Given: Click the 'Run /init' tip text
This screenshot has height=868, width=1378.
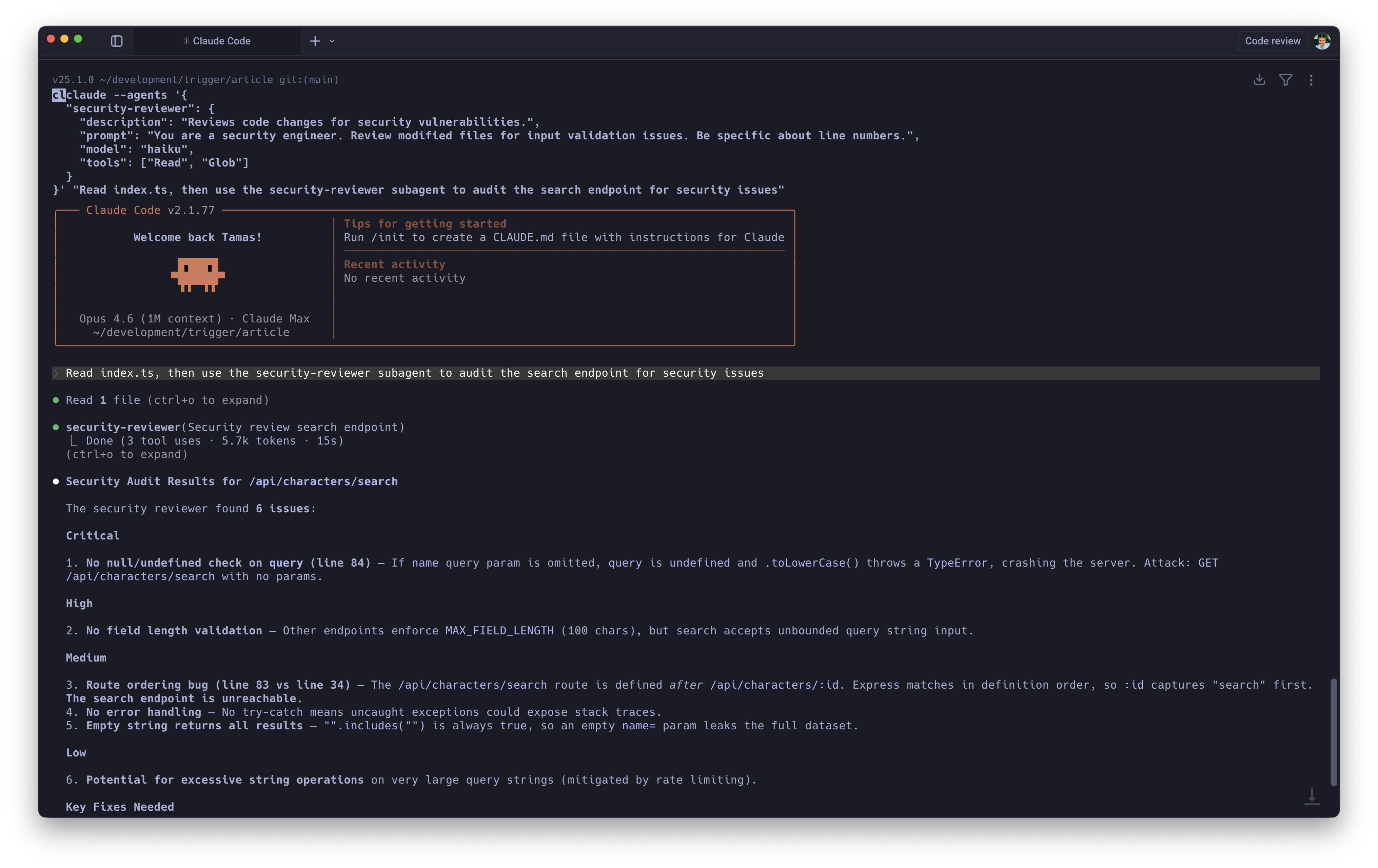Looking at the screenshot, I should point(564,237).
